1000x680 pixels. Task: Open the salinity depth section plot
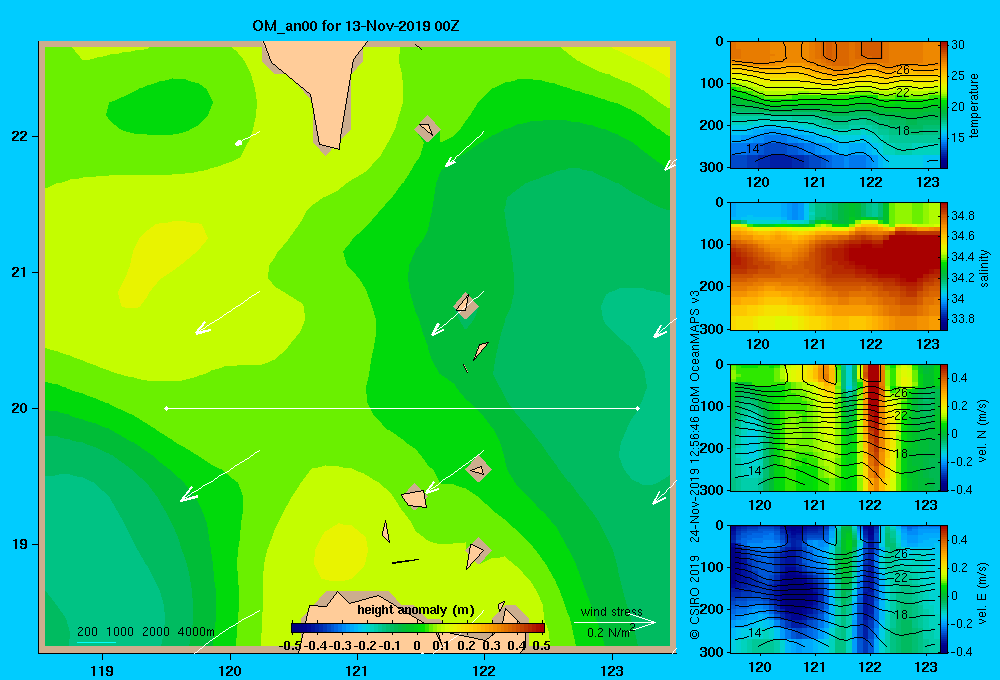coord(834,266)
